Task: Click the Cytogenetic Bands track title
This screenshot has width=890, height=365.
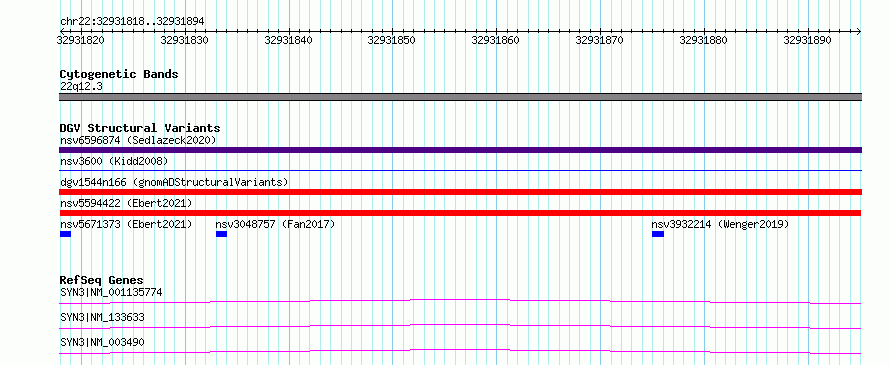Action: coord(119,74)
